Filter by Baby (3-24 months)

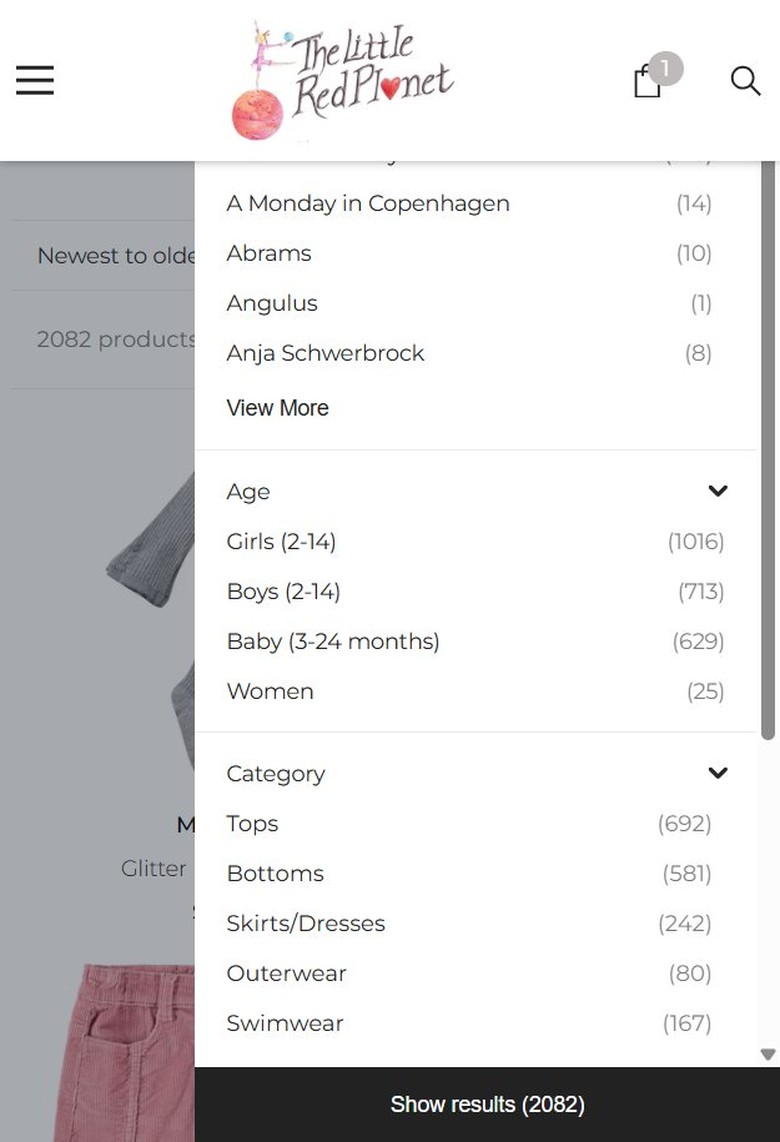click(x=475, y=641)
